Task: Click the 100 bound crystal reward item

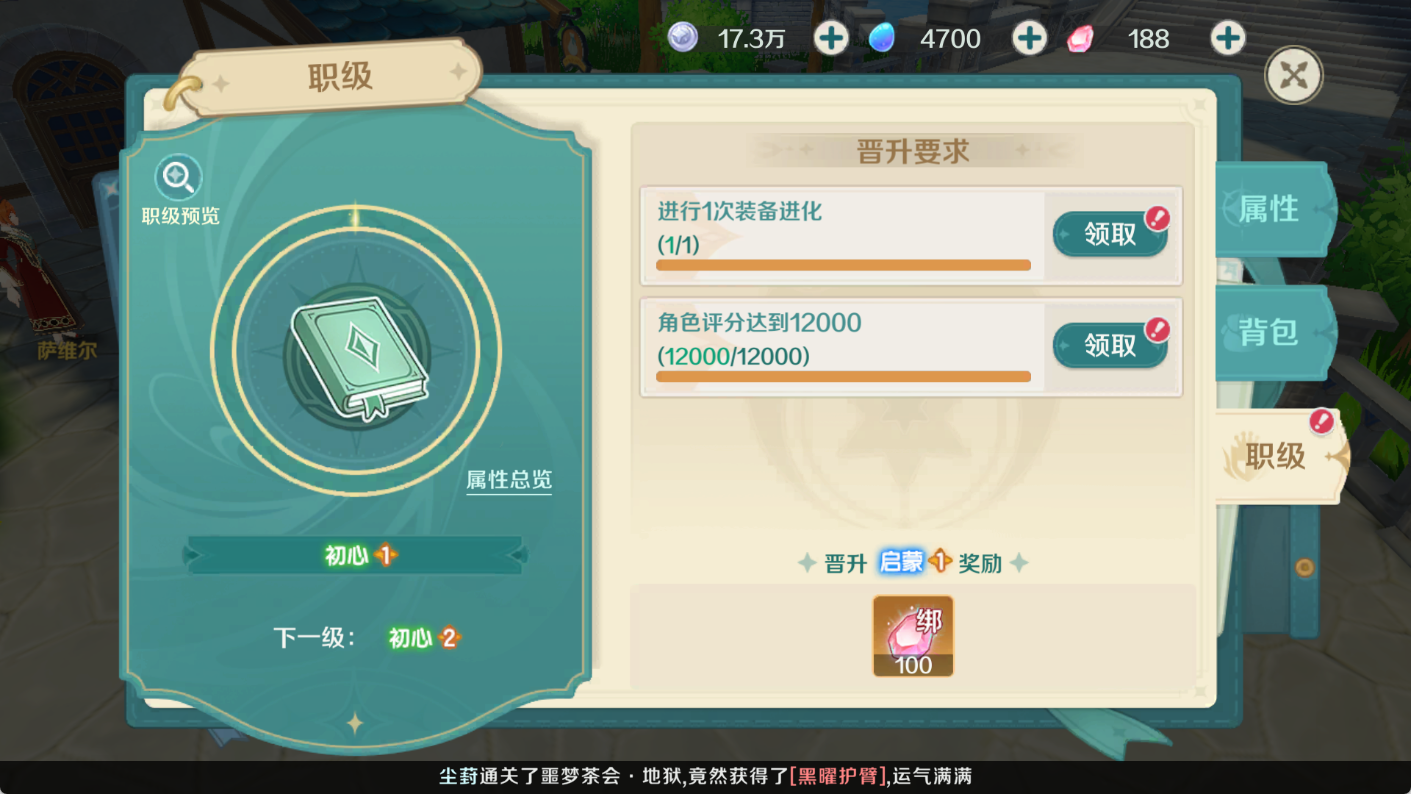Action: coord(913,637)
